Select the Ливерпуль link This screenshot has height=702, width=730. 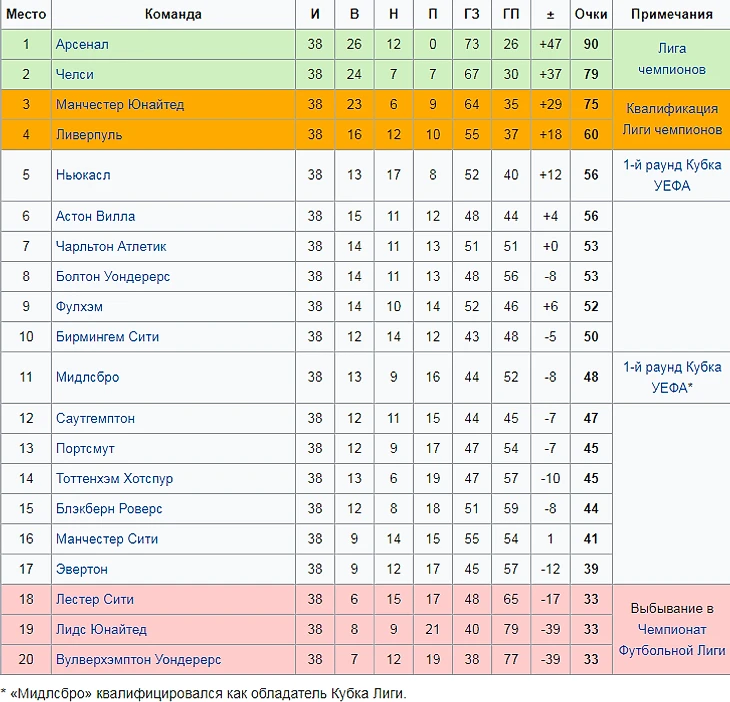click(89, 135)
